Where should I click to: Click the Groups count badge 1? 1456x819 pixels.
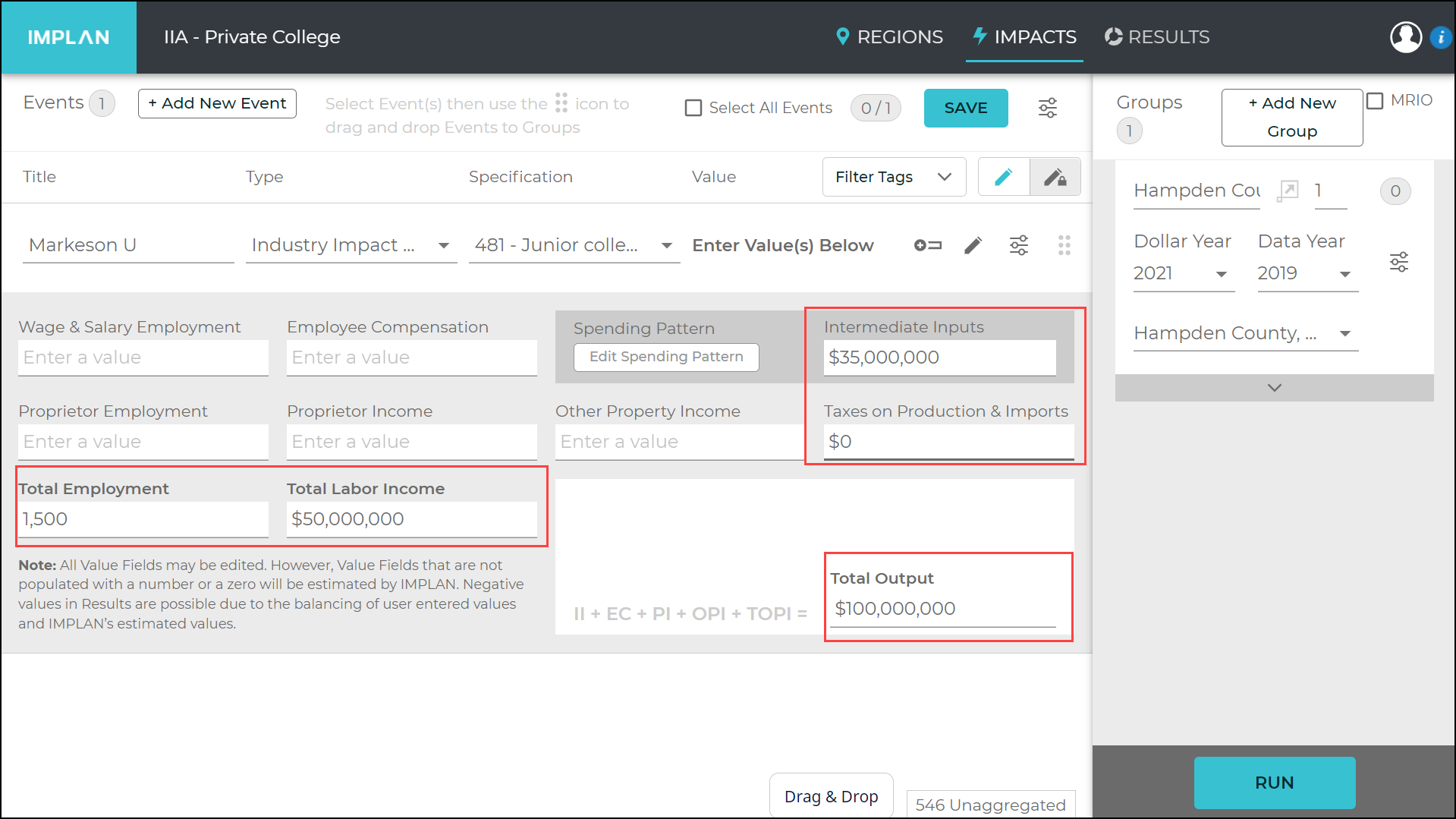pyautogui.click(x=1129, y=131)
